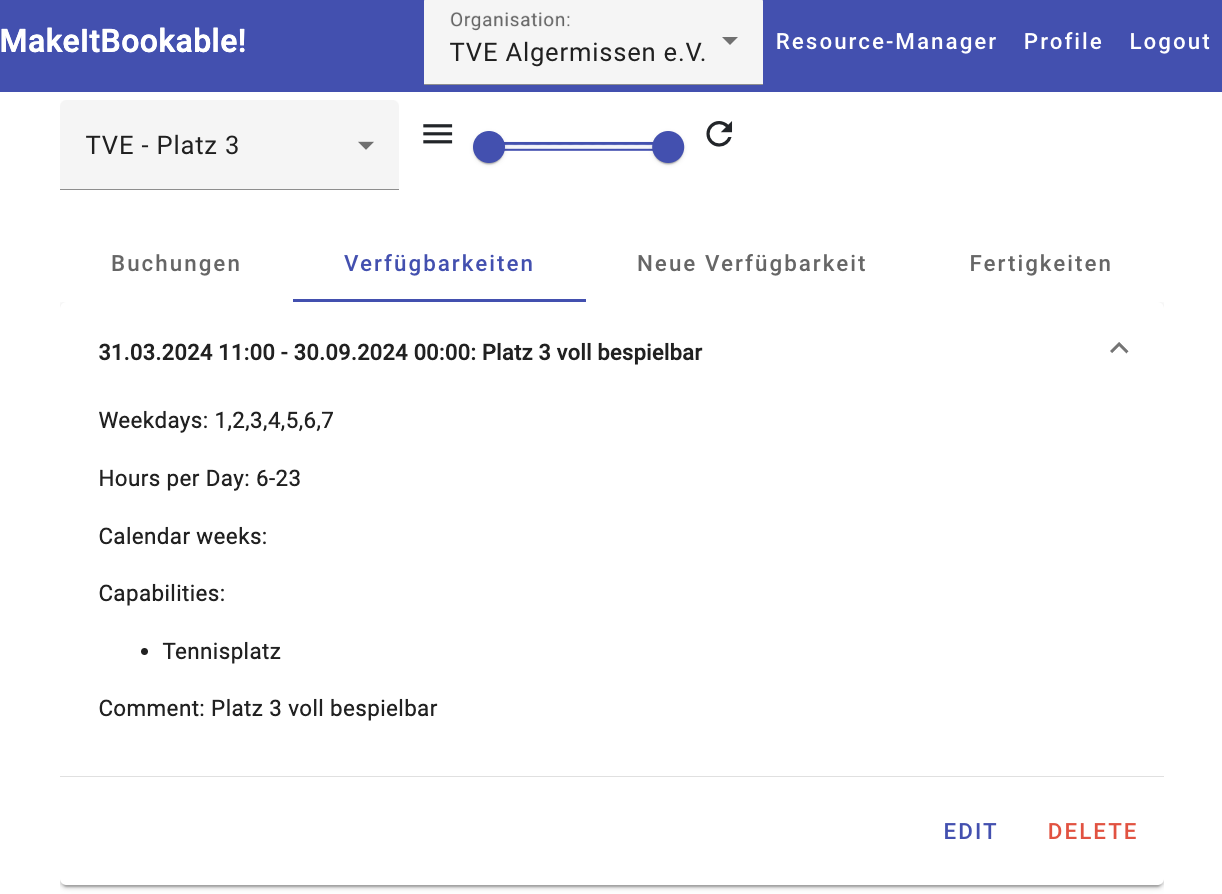
Task: Open Resource-Manager from the top bar
Action: (x=886, y=42)
